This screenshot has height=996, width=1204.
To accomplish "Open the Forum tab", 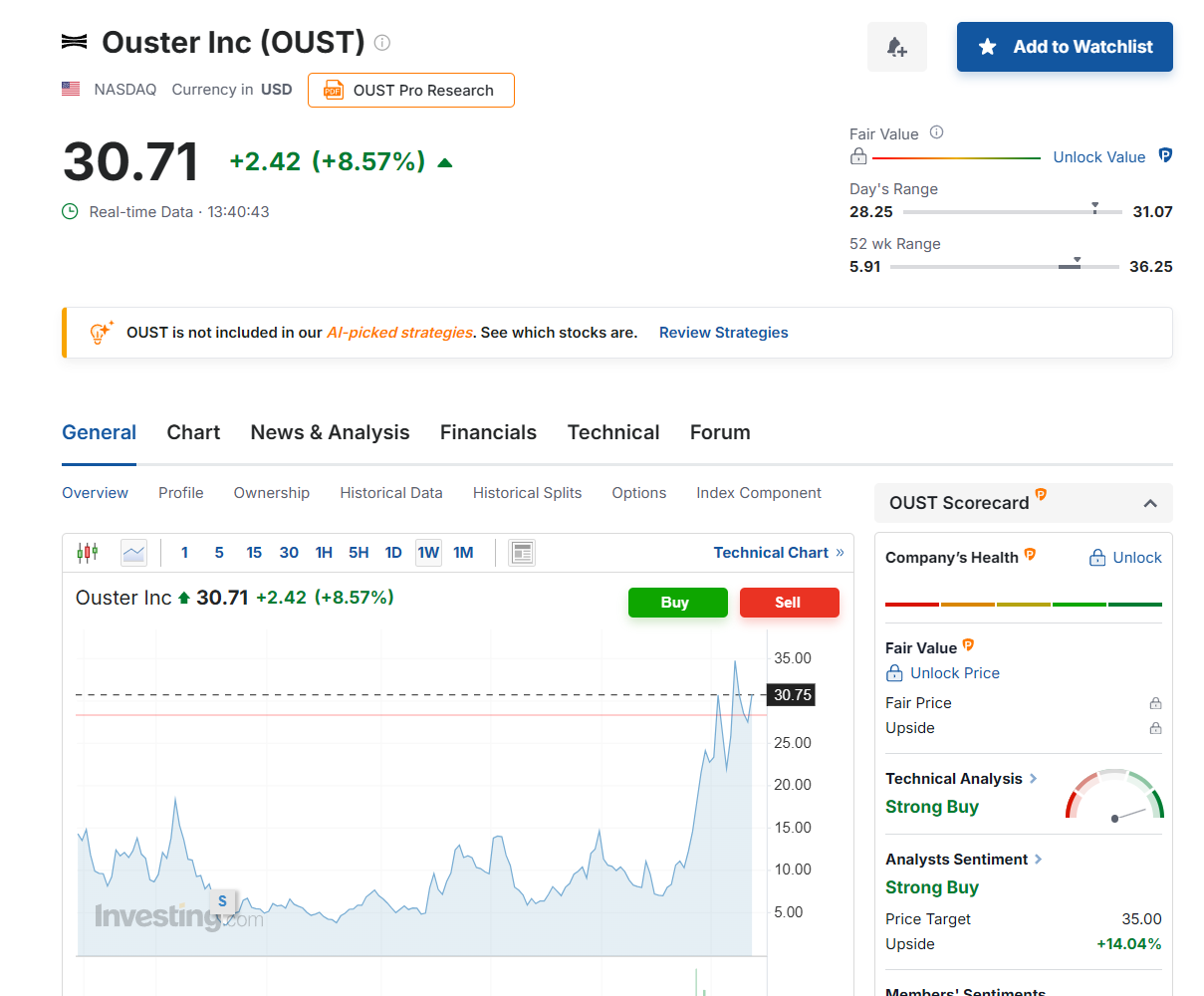I will pos(720,432).
